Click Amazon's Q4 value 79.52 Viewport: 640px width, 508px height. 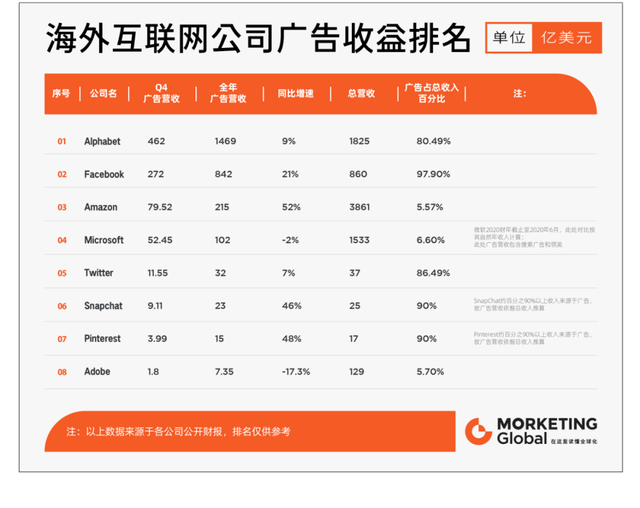click(160, 207)
